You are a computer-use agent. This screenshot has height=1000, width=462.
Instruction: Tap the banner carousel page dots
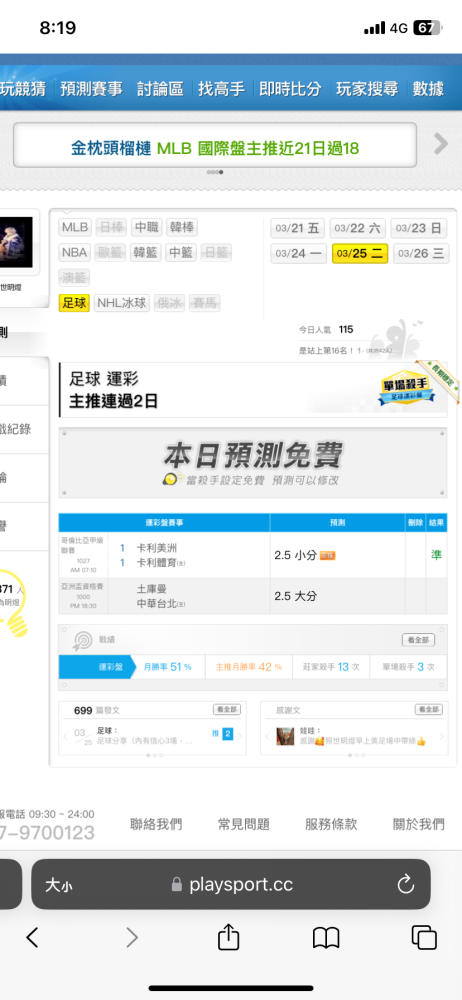215,172
